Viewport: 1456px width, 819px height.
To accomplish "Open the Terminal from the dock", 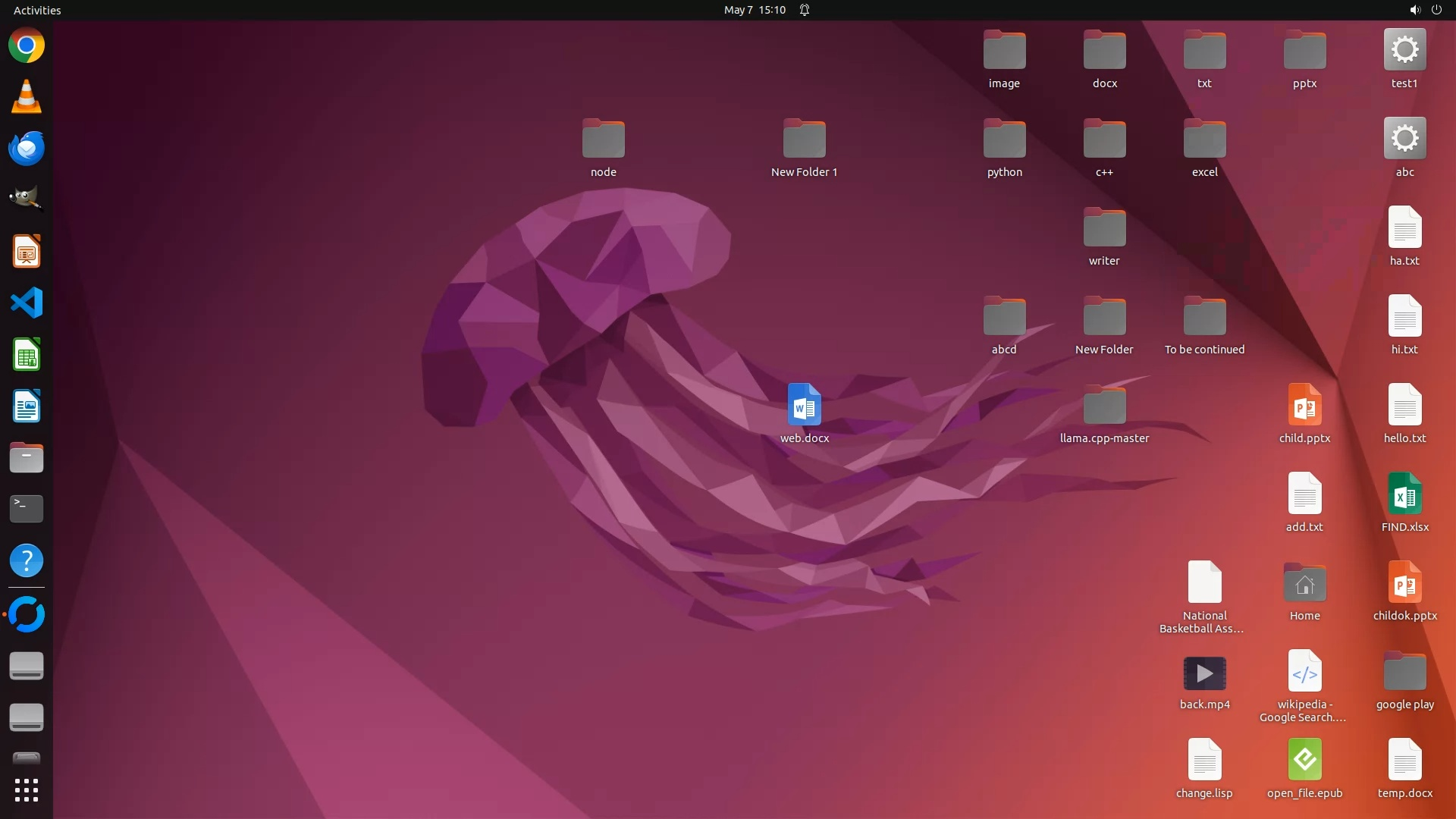I will [27, 509].
